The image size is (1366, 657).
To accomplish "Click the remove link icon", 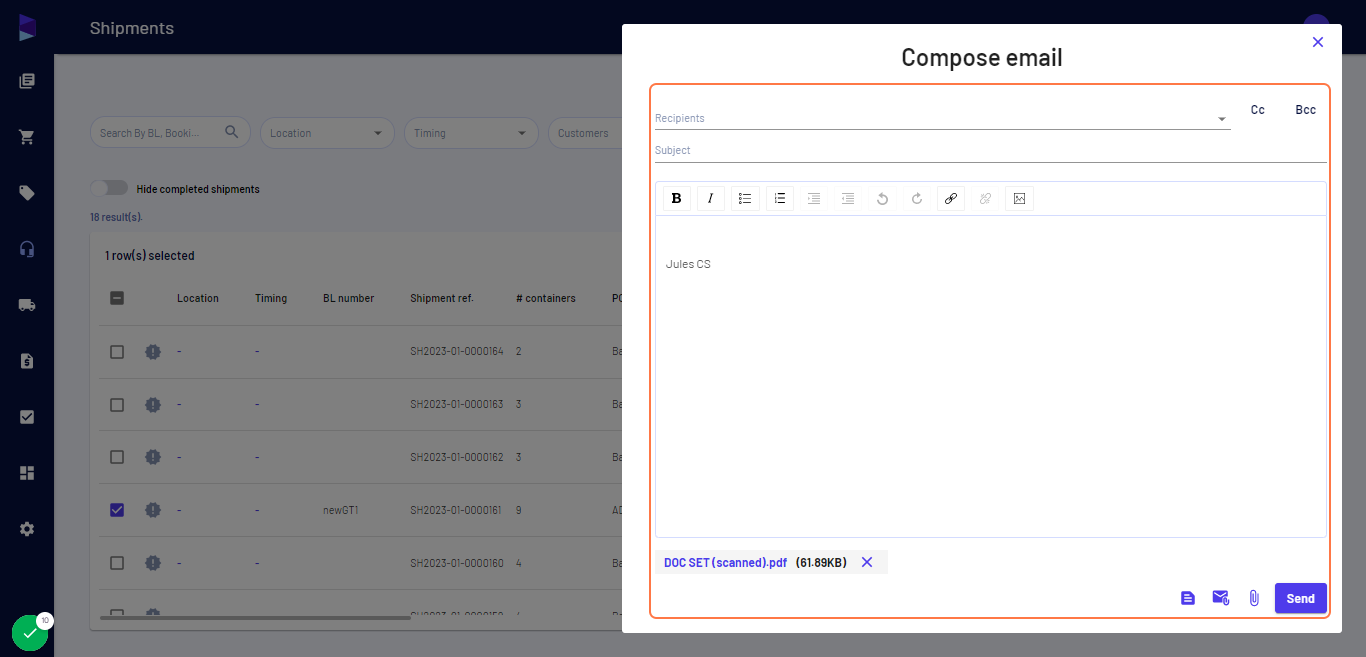I will click(x=985, y=198).
